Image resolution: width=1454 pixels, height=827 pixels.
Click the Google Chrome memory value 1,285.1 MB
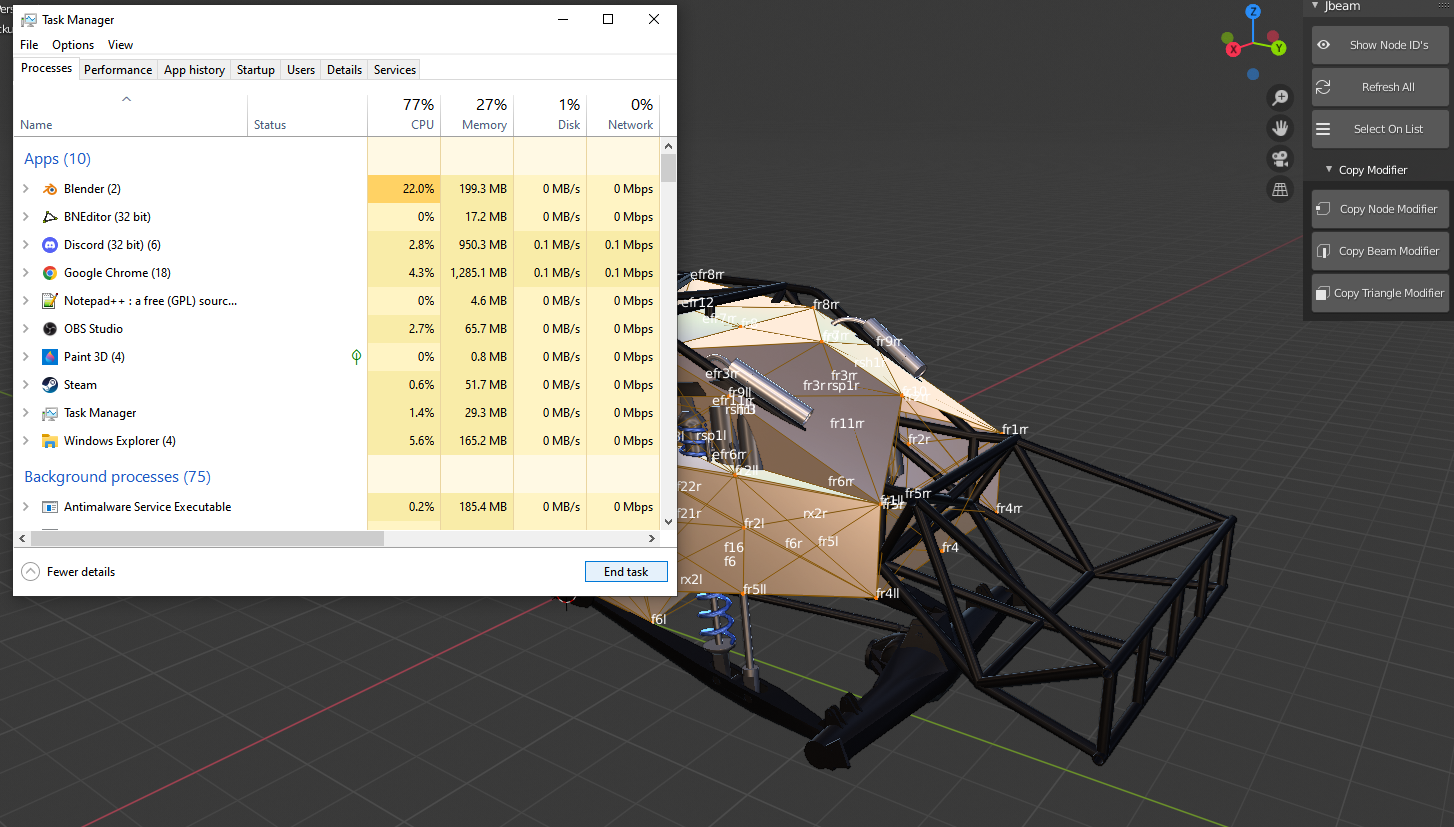[x=479, y=273]
